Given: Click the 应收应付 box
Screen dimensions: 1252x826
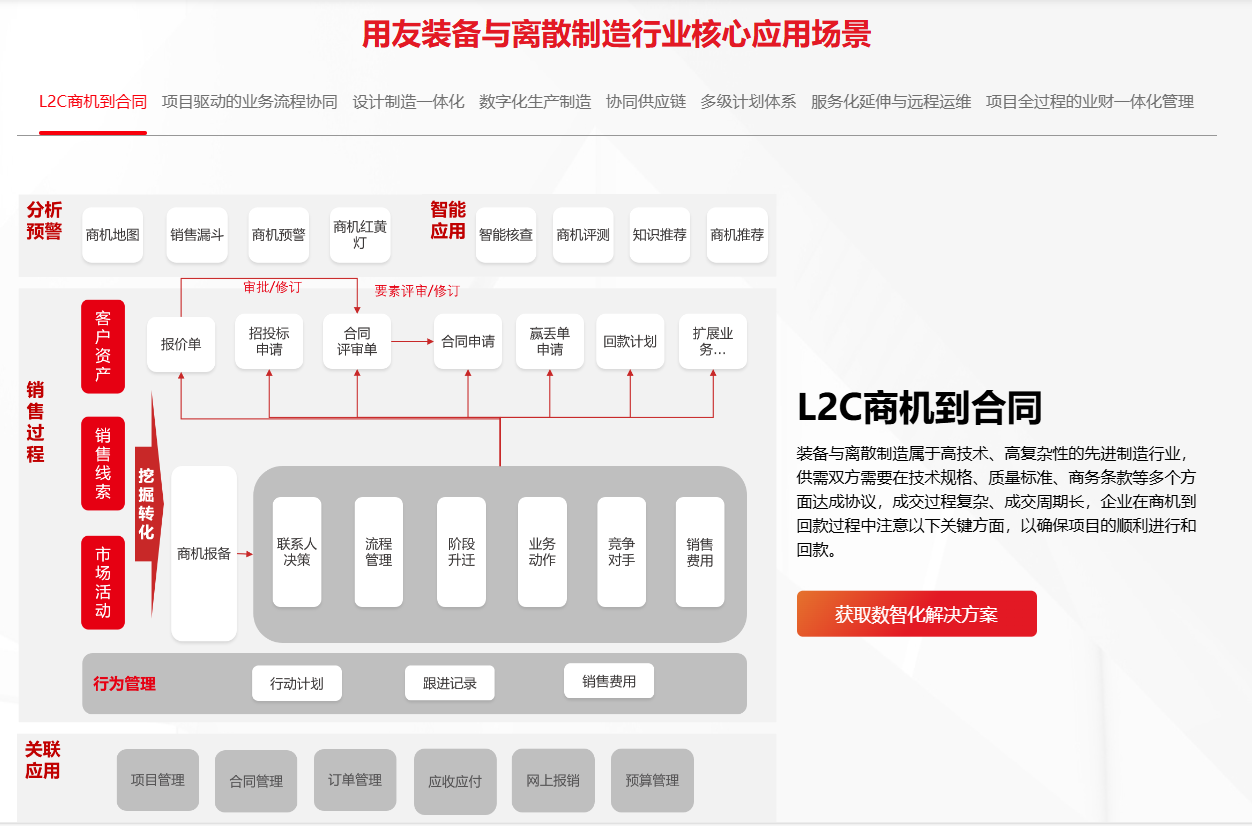Looking at the screenshot, I should click(455, 782).
